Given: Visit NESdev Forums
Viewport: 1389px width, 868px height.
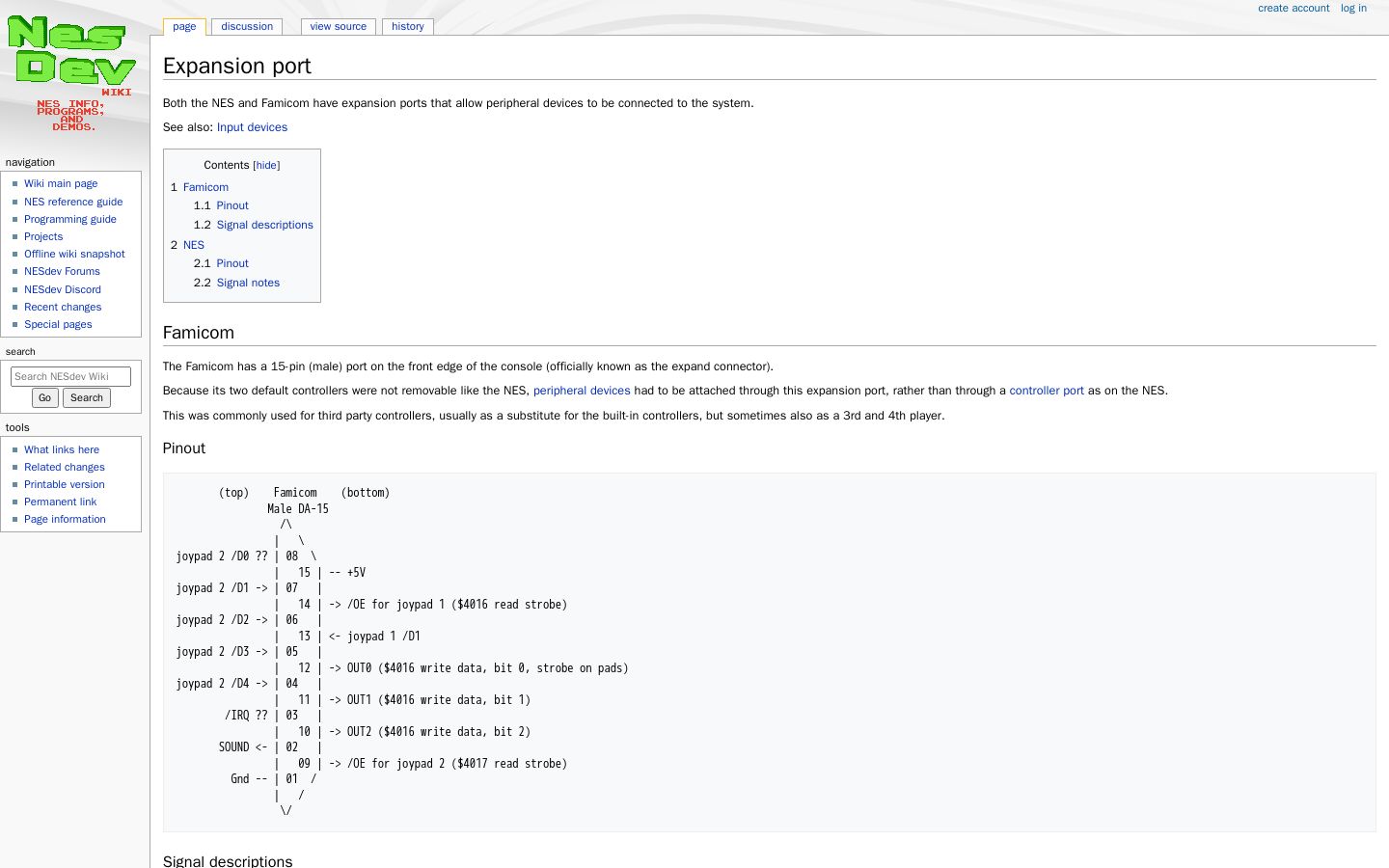Looking at the screenshot, I should click(62, 271).
